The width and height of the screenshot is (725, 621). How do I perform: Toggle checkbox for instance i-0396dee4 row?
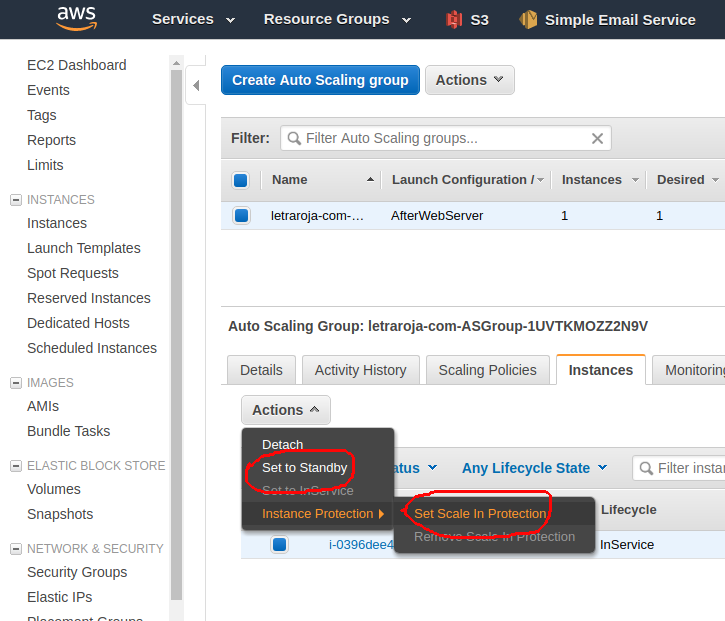279,544
